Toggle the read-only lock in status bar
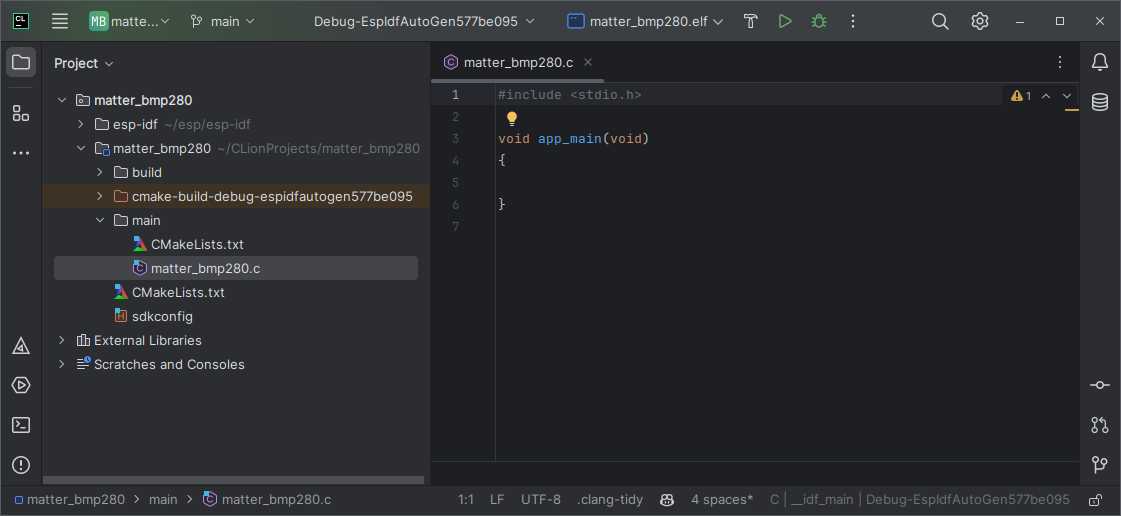 coord(1095,500)
